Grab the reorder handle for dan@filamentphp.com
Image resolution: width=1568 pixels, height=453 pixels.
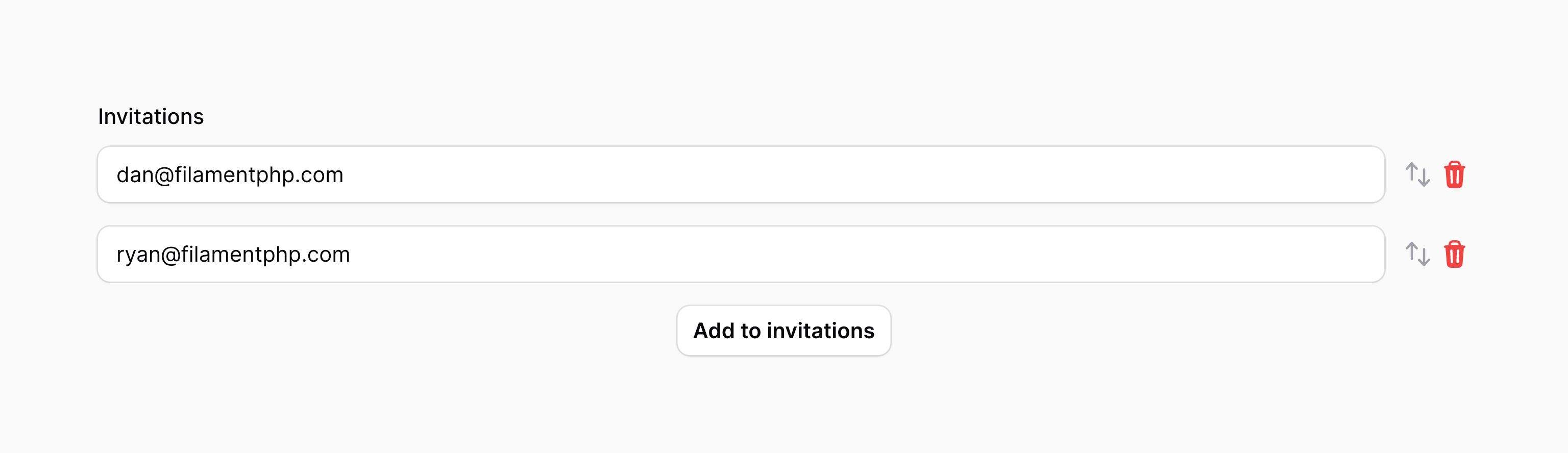point(1417,174)
